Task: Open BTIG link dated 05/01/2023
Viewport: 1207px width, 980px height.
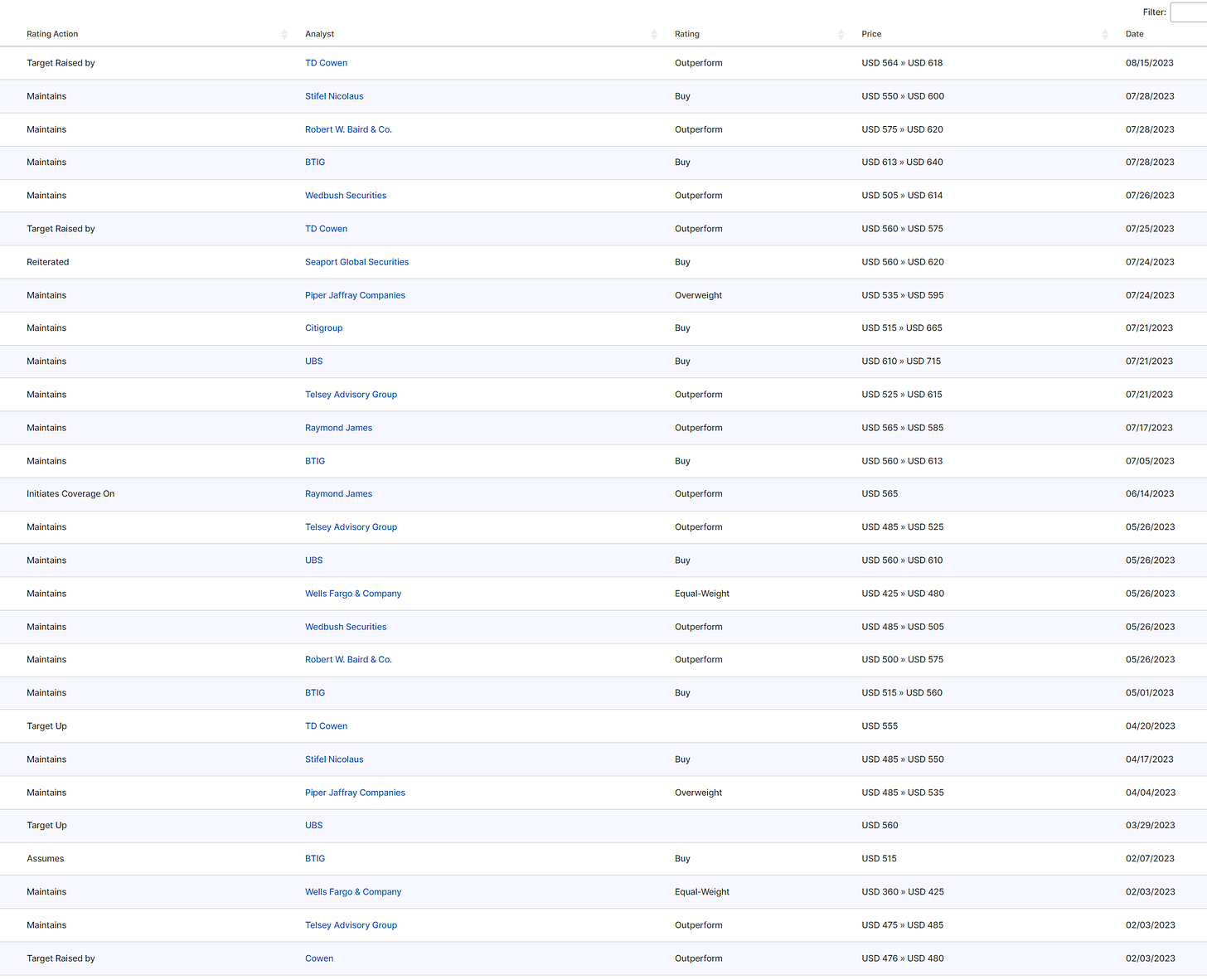Action: [315, 693]
